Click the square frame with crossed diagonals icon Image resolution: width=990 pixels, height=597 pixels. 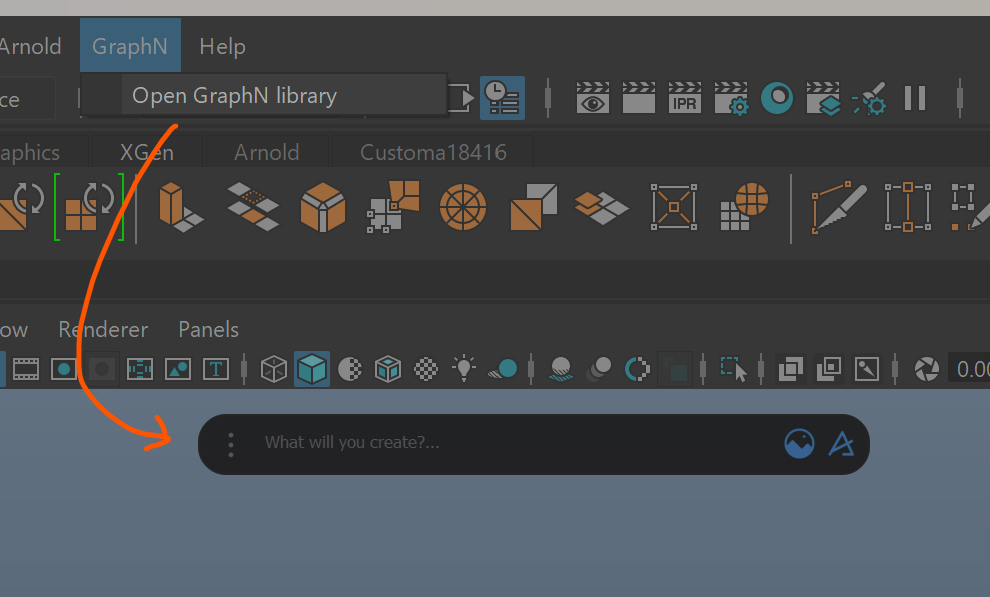[674, 207]
